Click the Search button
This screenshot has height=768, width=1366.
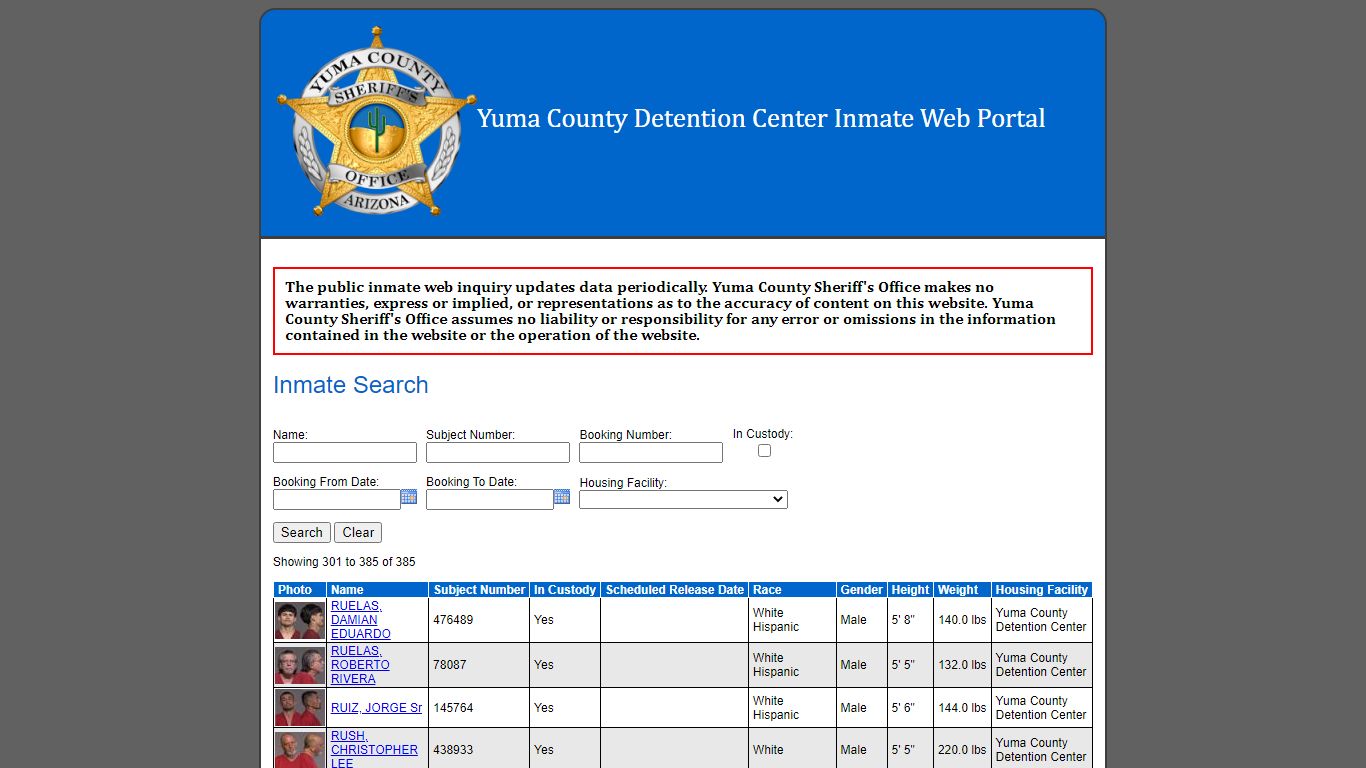pyautogui.click(x=302, y=533)
